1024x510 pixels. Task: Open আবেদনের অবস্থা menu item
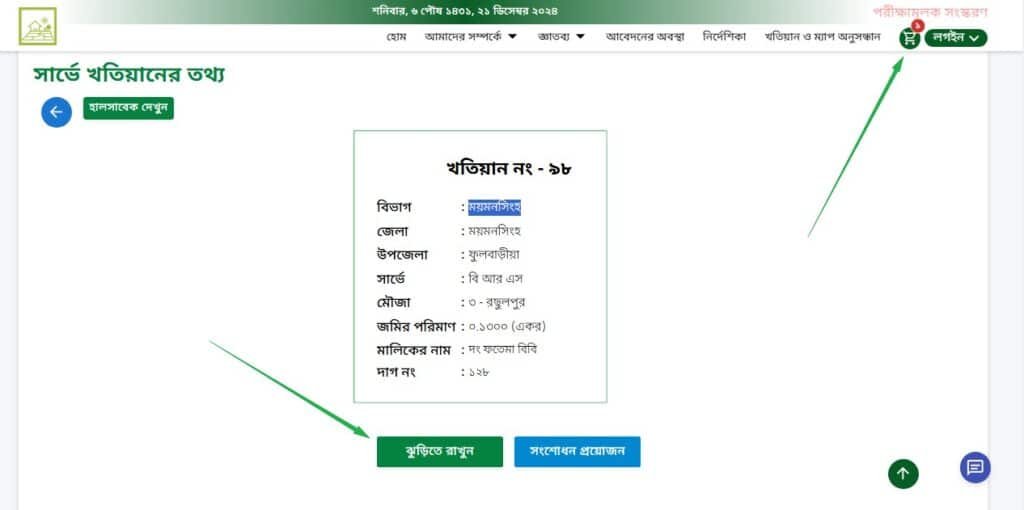click(645, 37)
